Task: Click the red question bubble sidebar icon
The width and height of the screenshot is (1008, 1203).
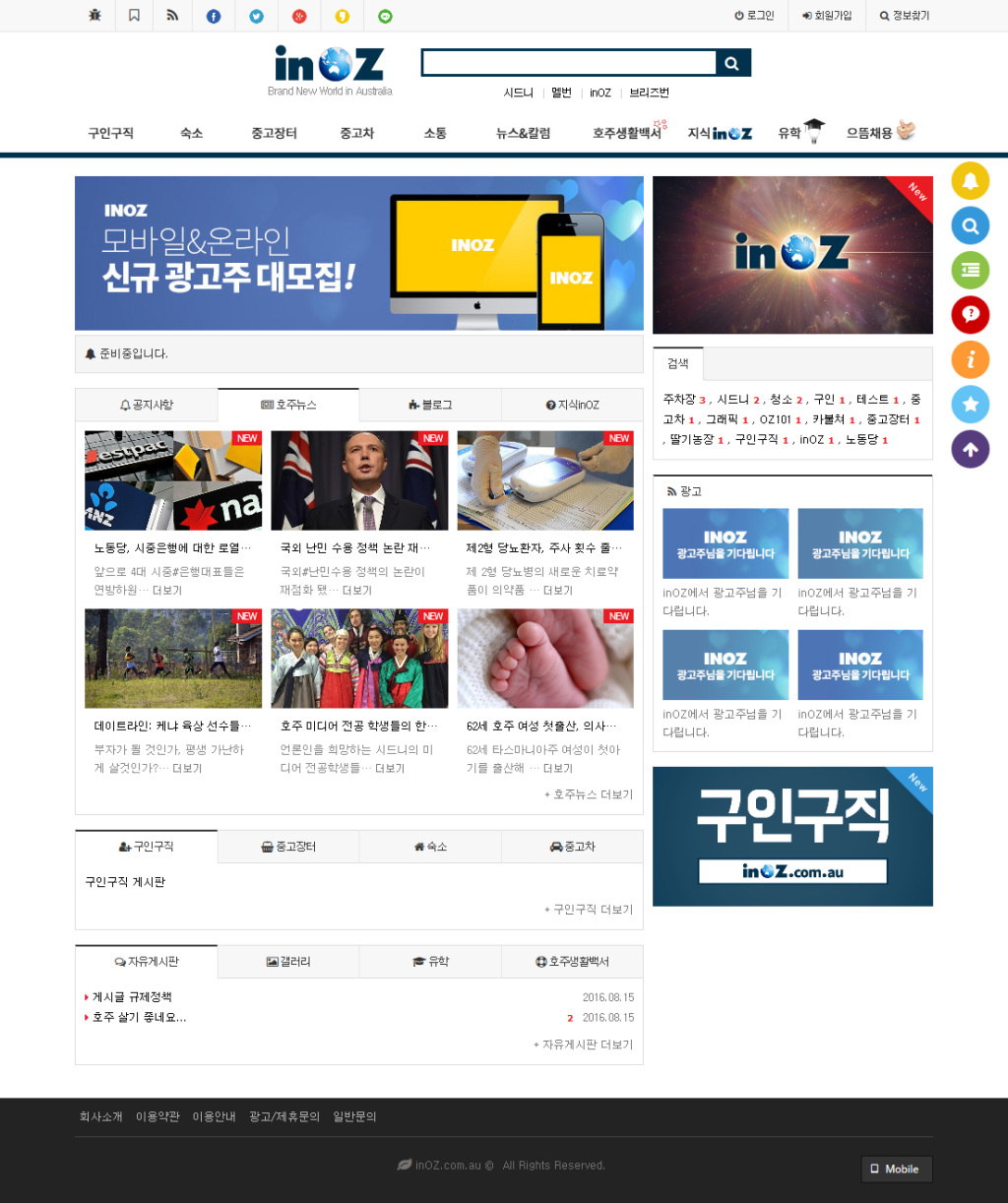Action: click(970, 315)
